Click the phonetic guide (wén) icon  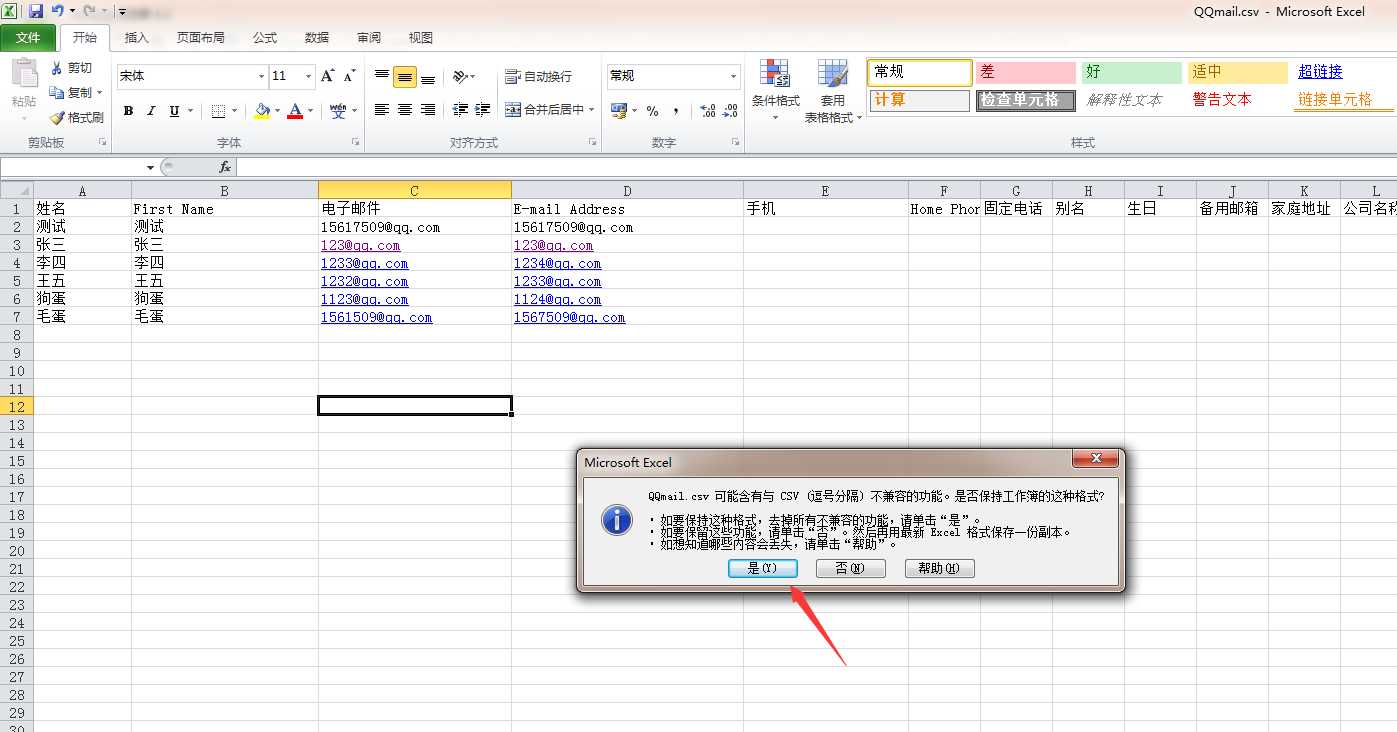click(337, 111)
